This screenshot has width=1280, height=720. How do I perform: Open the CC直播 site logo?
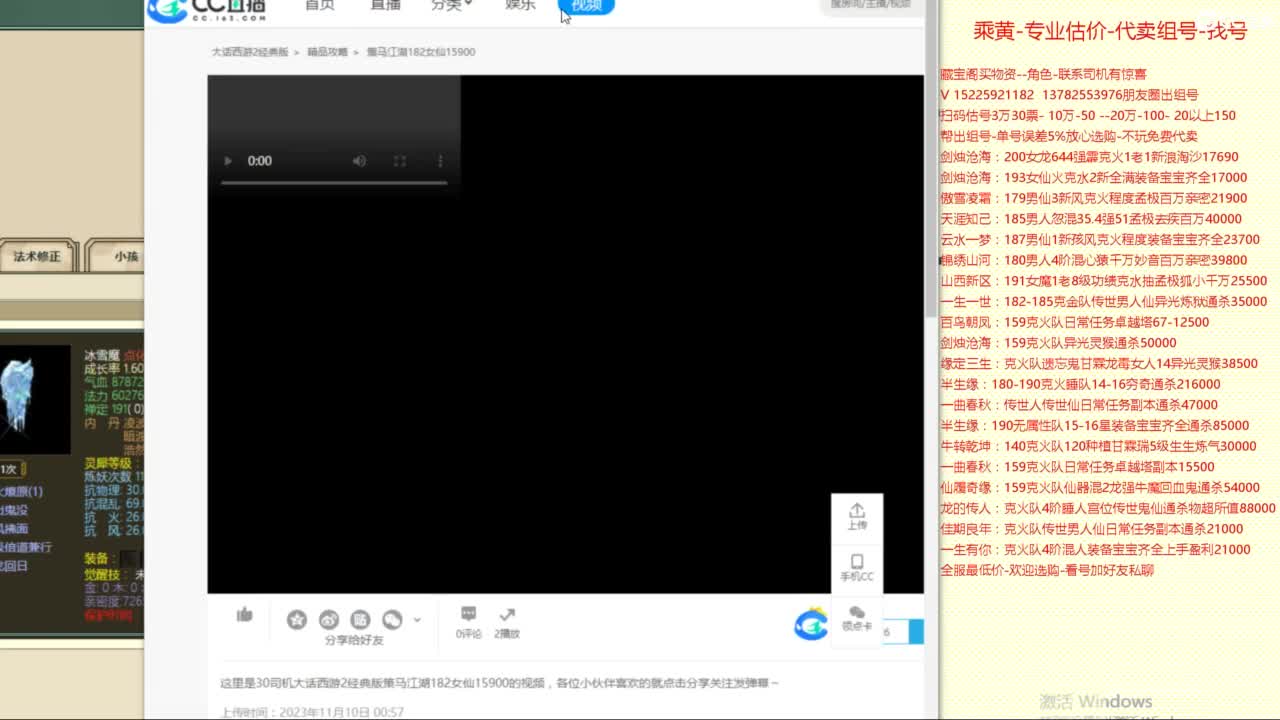click(x=208, y=9)
